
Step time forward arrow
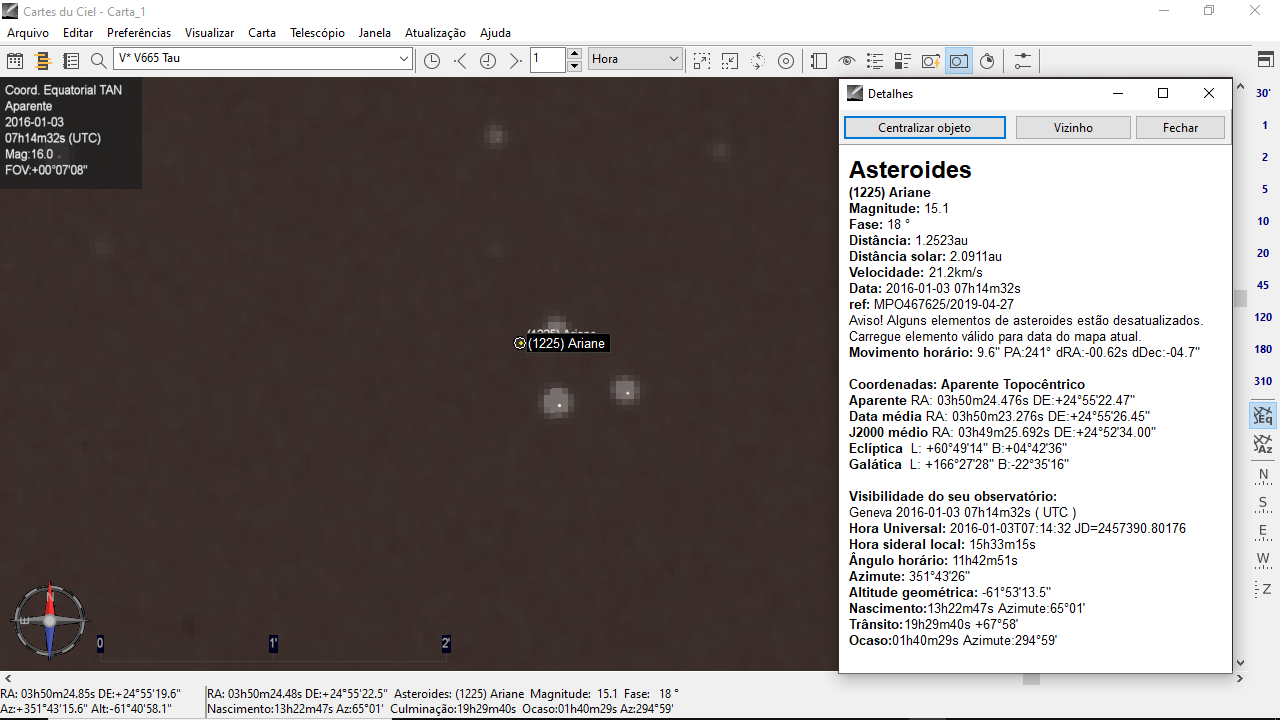pos(515,61)
